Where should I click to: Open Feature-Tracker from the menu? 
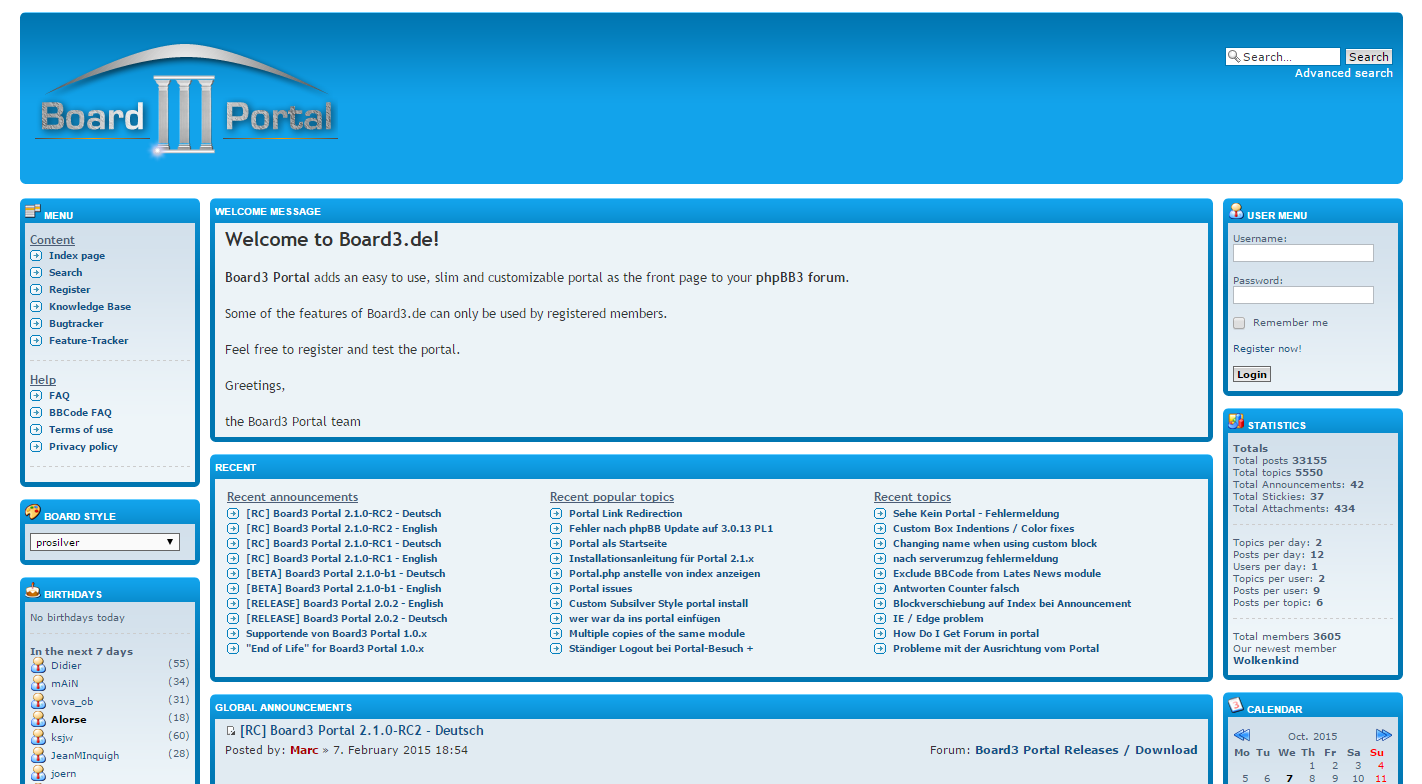pos(88,341)
